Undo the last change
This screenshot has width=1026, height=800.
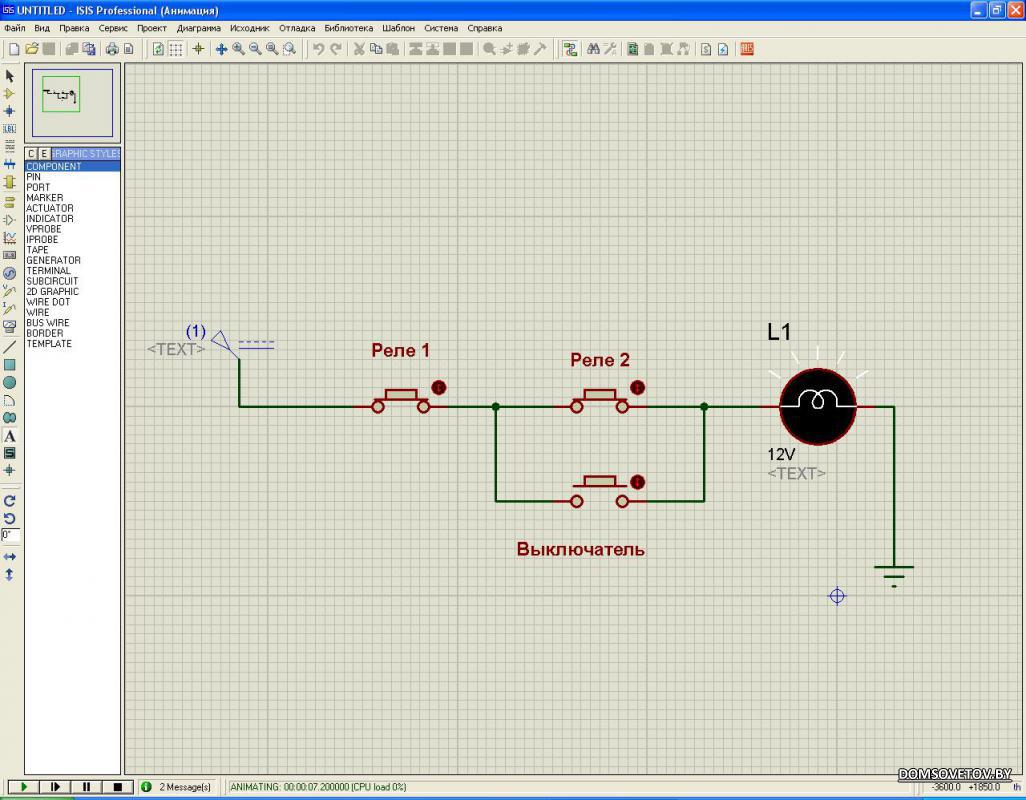(319, 49)
